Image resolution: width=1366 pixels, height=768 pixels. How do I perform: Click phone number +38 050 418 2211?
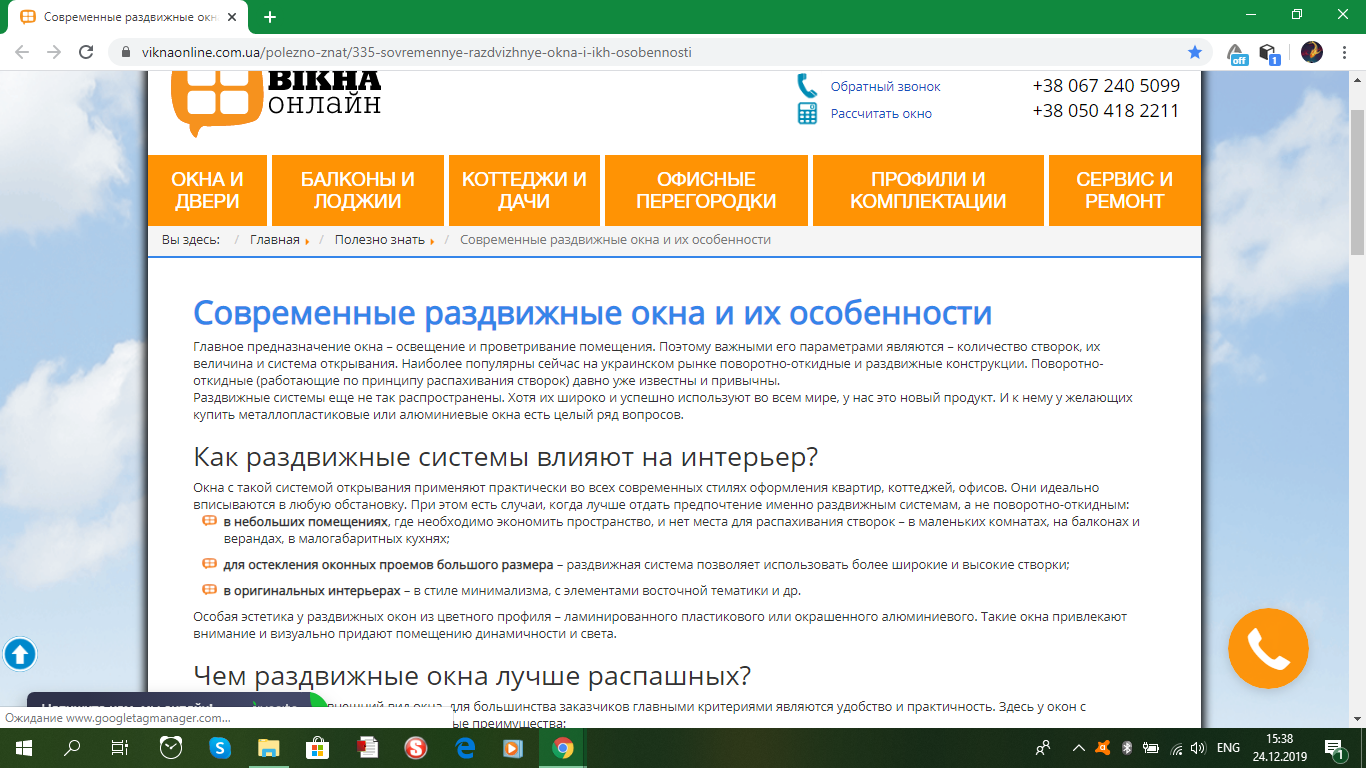tap(1106, 111)
